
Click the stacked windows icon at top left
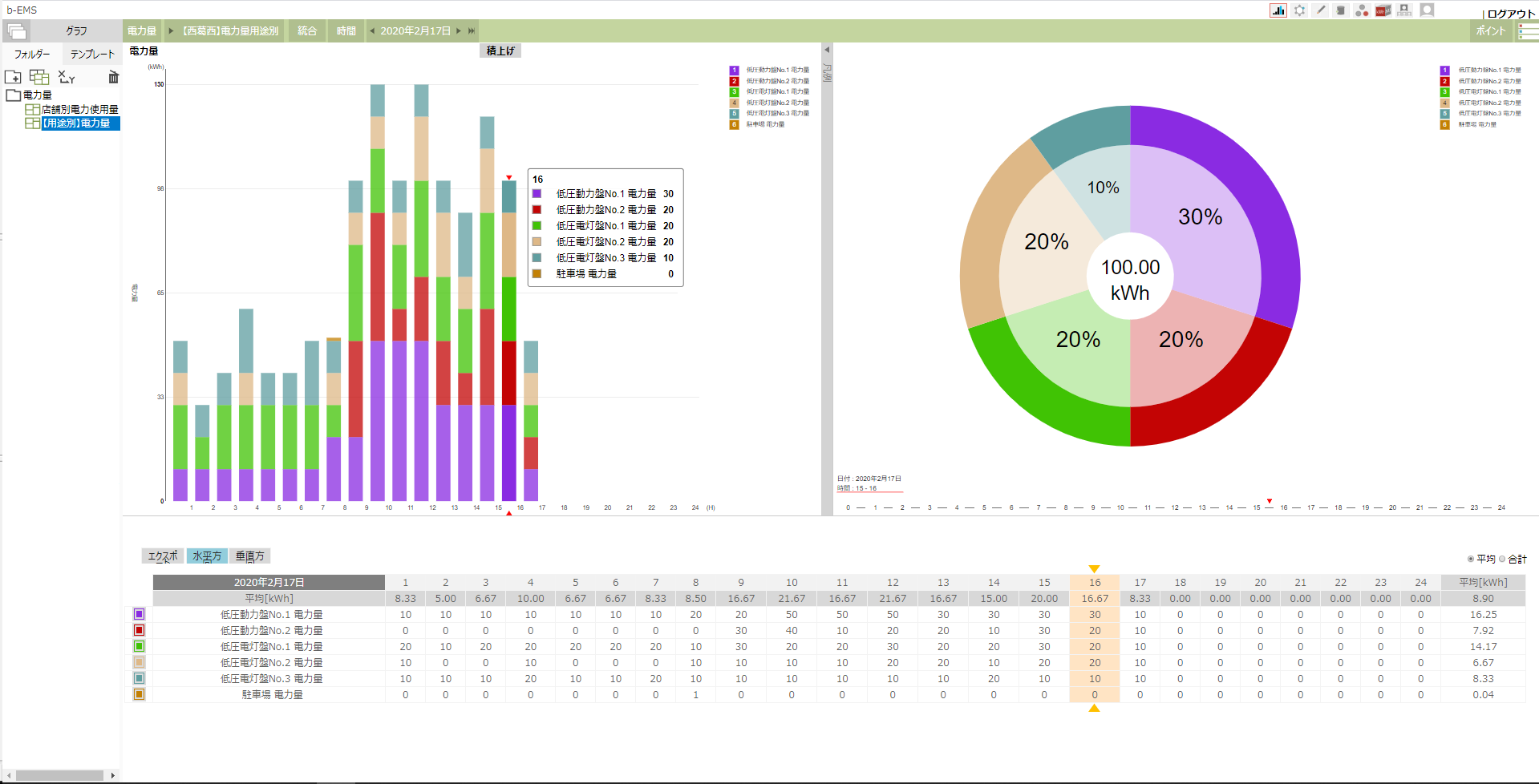pos(17,31)
